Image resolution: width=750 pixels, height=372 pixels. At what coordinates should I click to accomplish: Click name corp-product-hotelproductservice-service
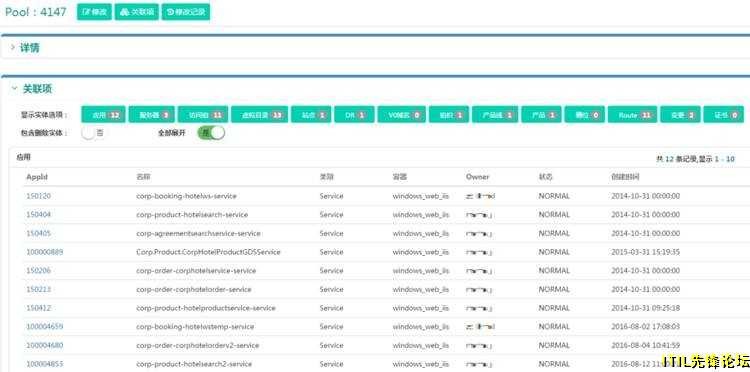pos(206,308)
